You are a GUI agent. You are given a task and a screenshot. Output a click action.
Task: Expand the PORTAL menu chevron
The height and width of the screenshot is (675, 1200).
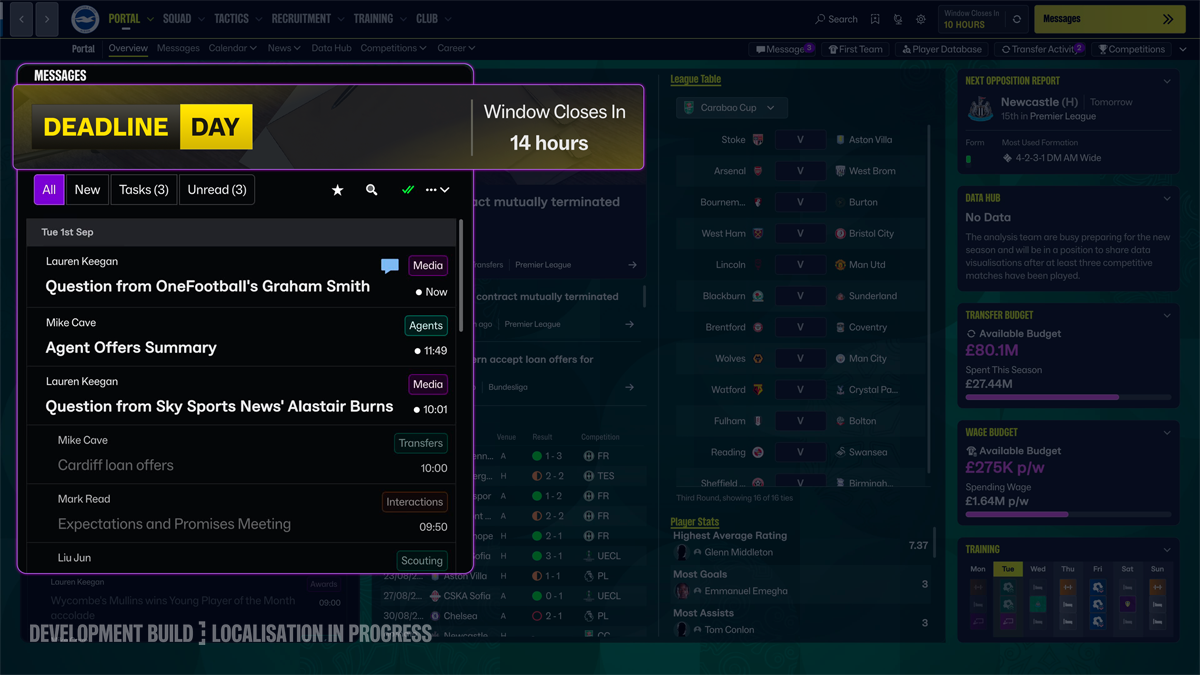[151, 19]
